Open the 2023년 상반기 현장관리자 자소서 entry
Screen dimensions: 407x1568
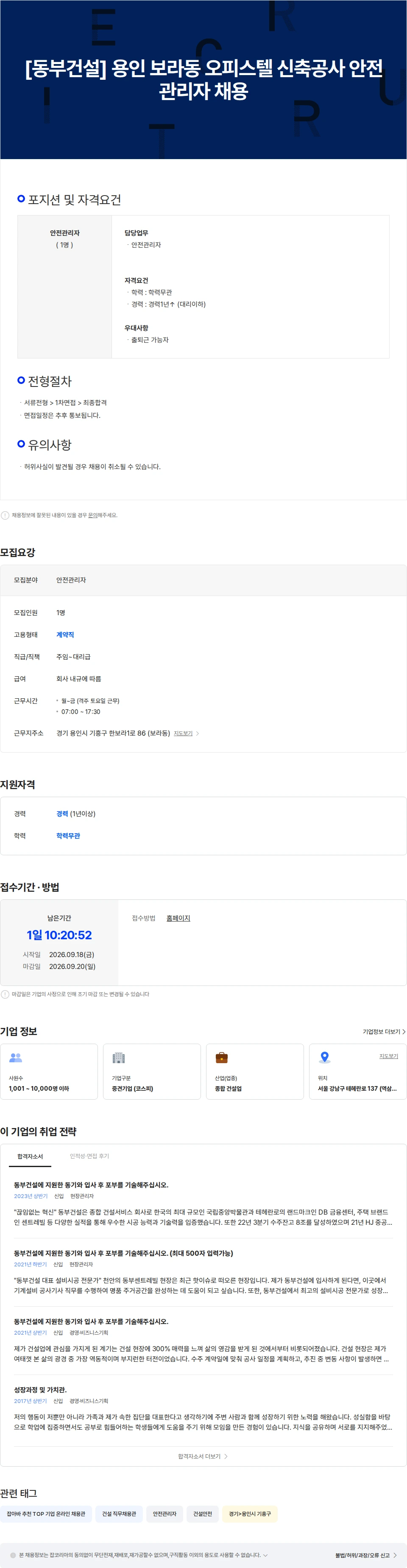click(91, 1184)
